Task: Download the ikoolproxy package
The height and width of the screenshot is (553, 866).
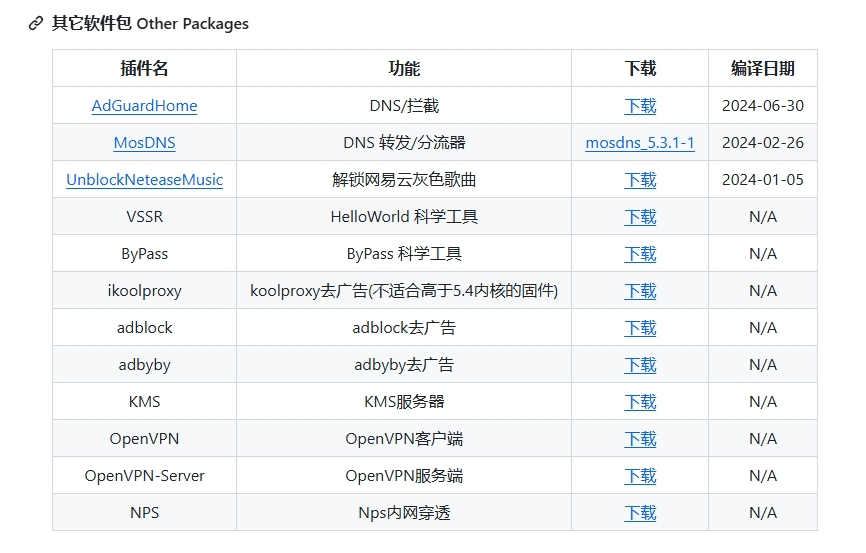Action: pyautogui.click(x=640, y=291)
